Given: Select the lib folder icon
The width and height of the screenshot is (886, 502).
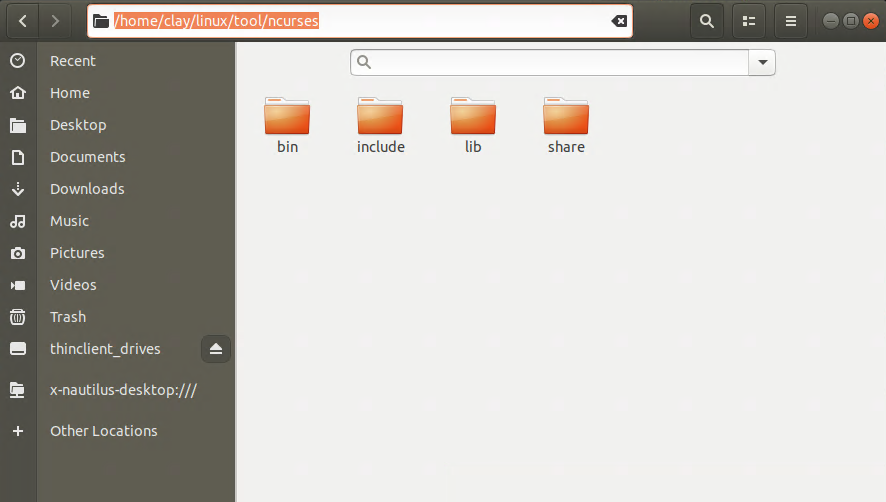Looking at the screenshot, I should pyautogui.click(x=473, y=116).
